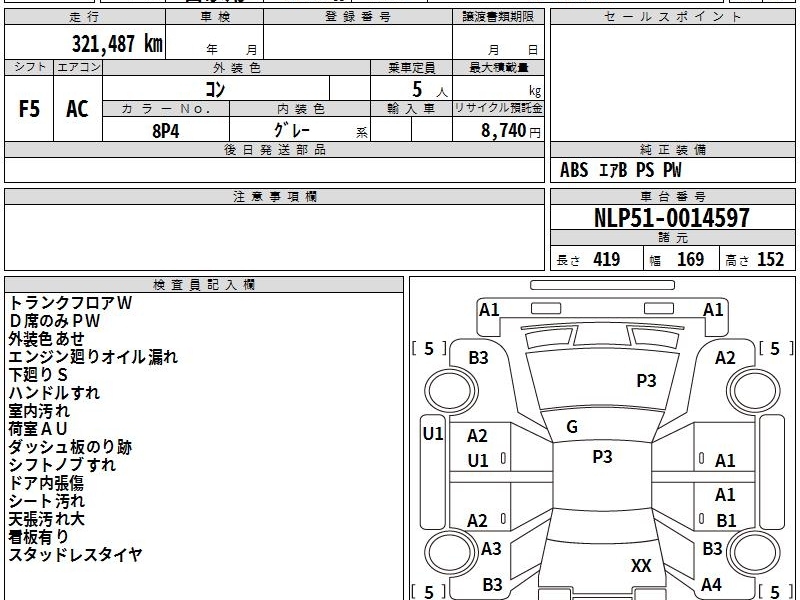Image resolution: width=800 pixels, height=600 pixels.
Task: Click the chassis number NLP51-0014597
Action: (672, 218)
